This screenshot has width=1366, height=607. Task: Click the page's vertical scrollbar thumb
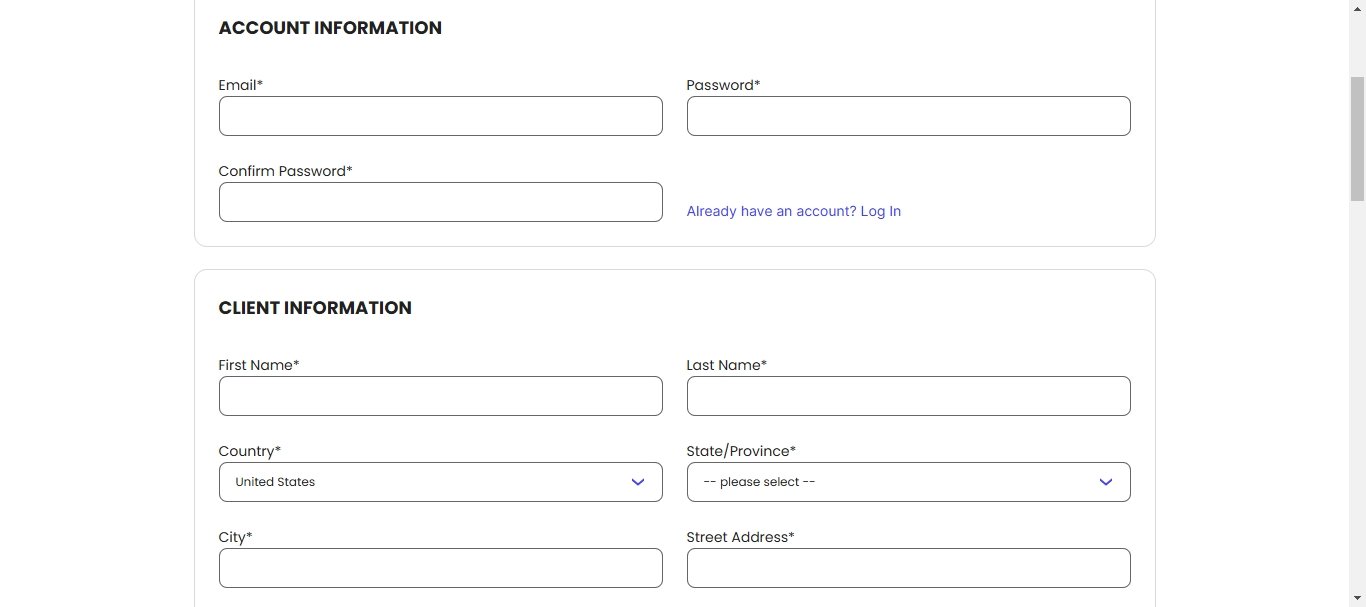[x=1357, y=138]
